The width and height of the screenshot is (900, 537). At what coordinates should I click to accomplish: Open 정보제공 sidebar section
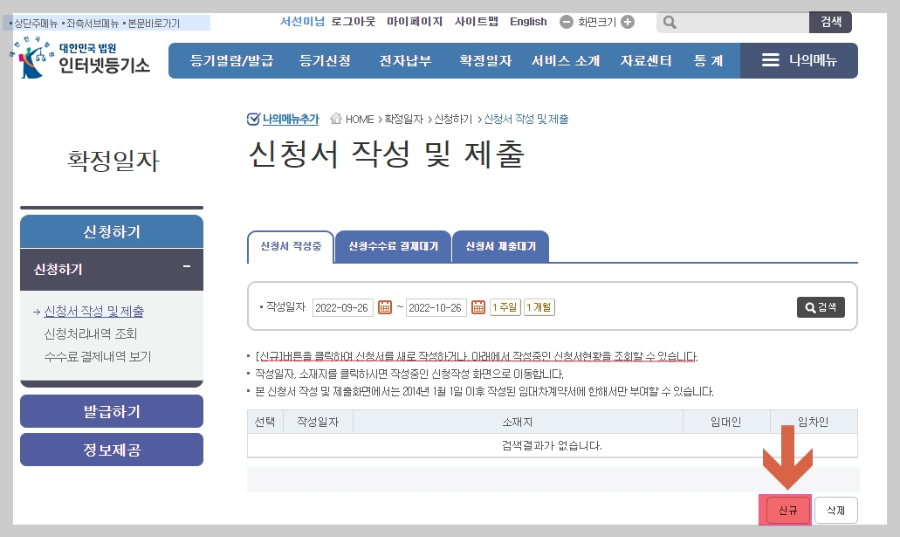(111, 450)
